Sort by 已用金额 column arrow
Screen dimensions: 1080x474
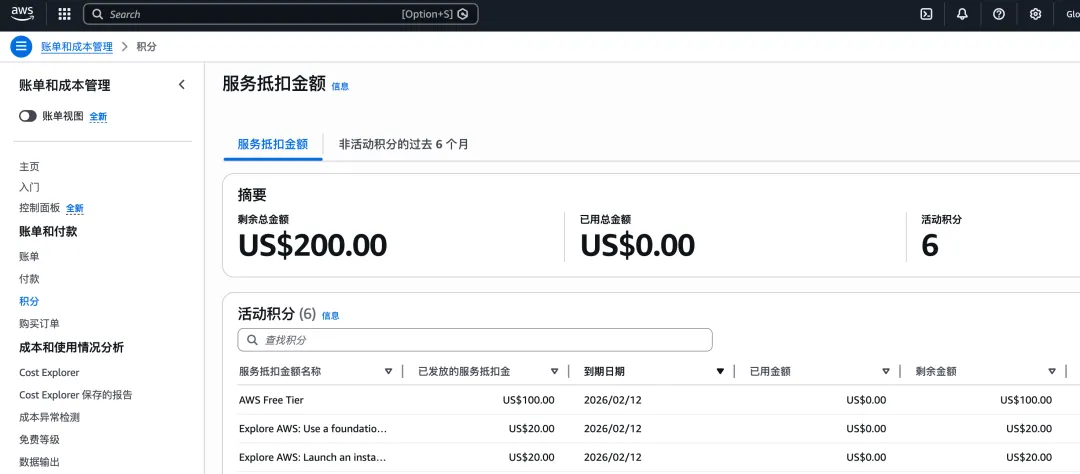pos(885,371)
